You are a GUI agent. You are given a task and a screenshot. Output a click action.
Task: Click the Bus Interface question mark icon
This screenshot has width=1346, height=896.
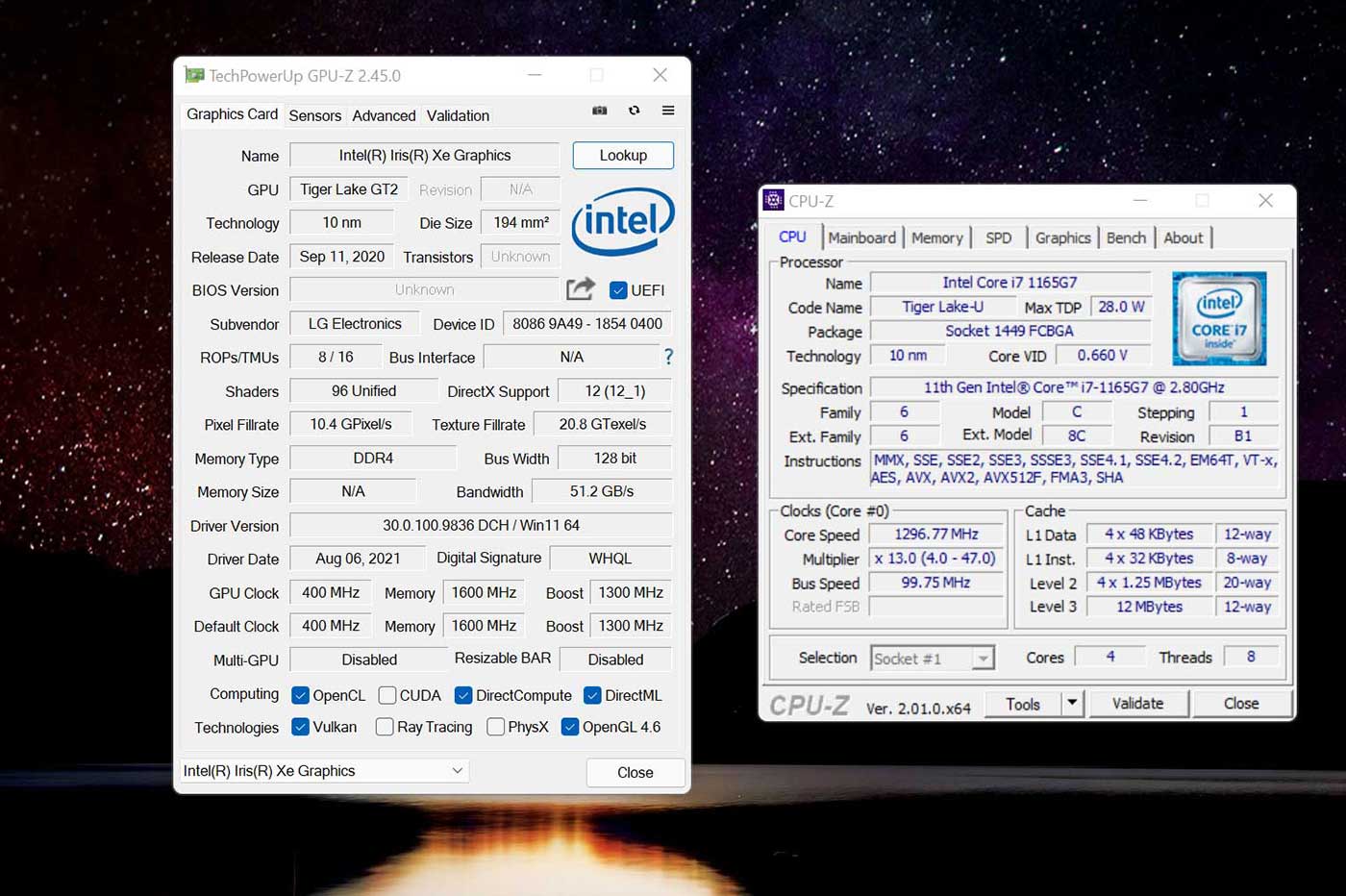668,357
